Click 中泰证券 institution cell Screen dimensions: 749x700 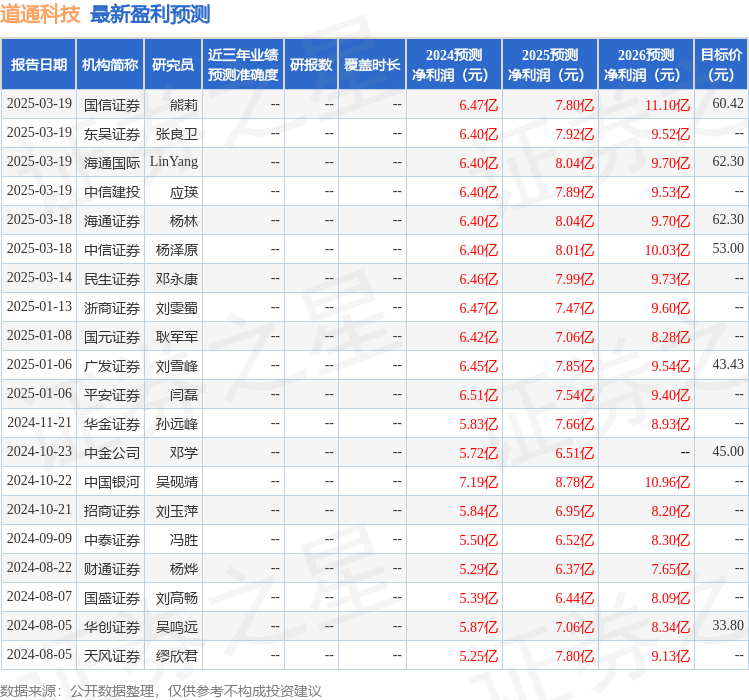coord(112,540)
